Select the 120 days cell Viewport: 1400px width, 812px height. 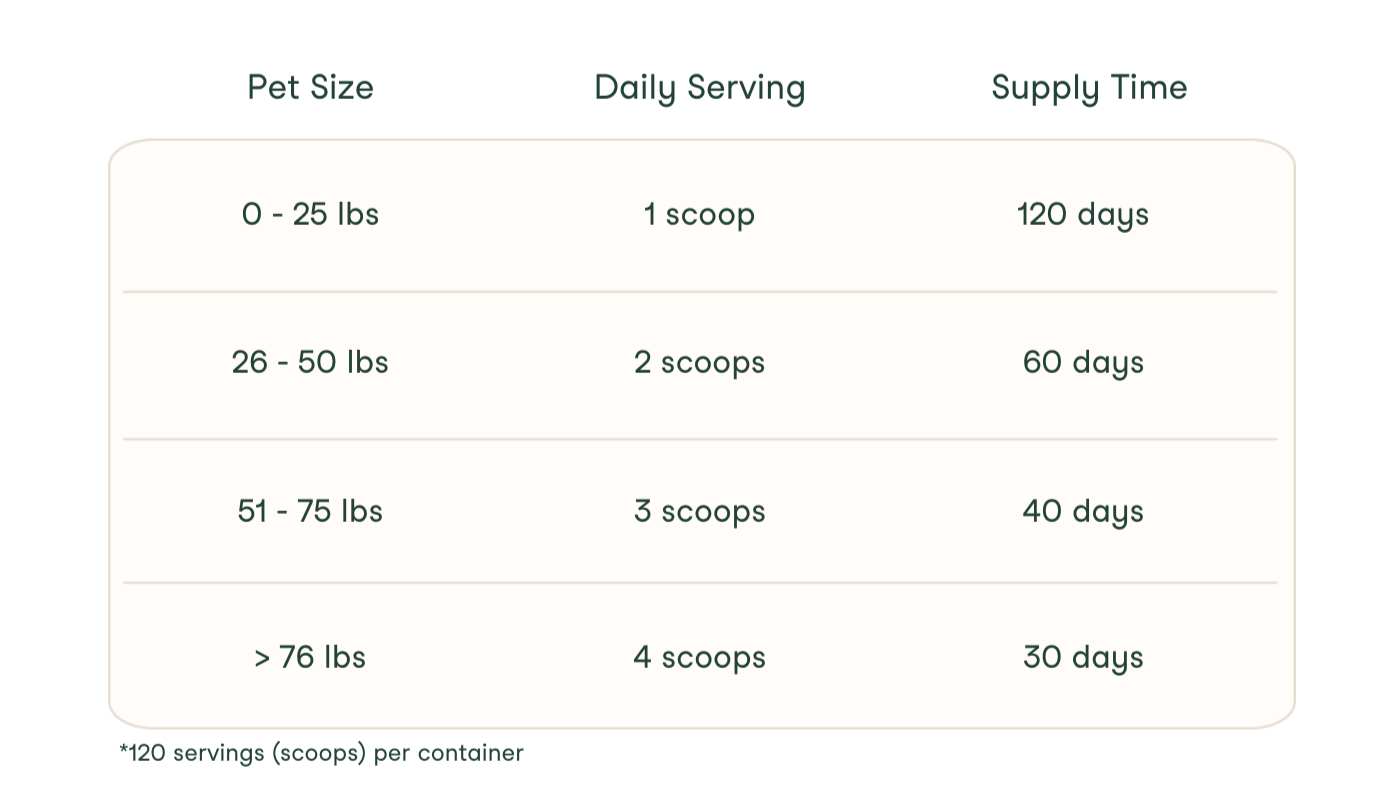tap(1083, 215)
